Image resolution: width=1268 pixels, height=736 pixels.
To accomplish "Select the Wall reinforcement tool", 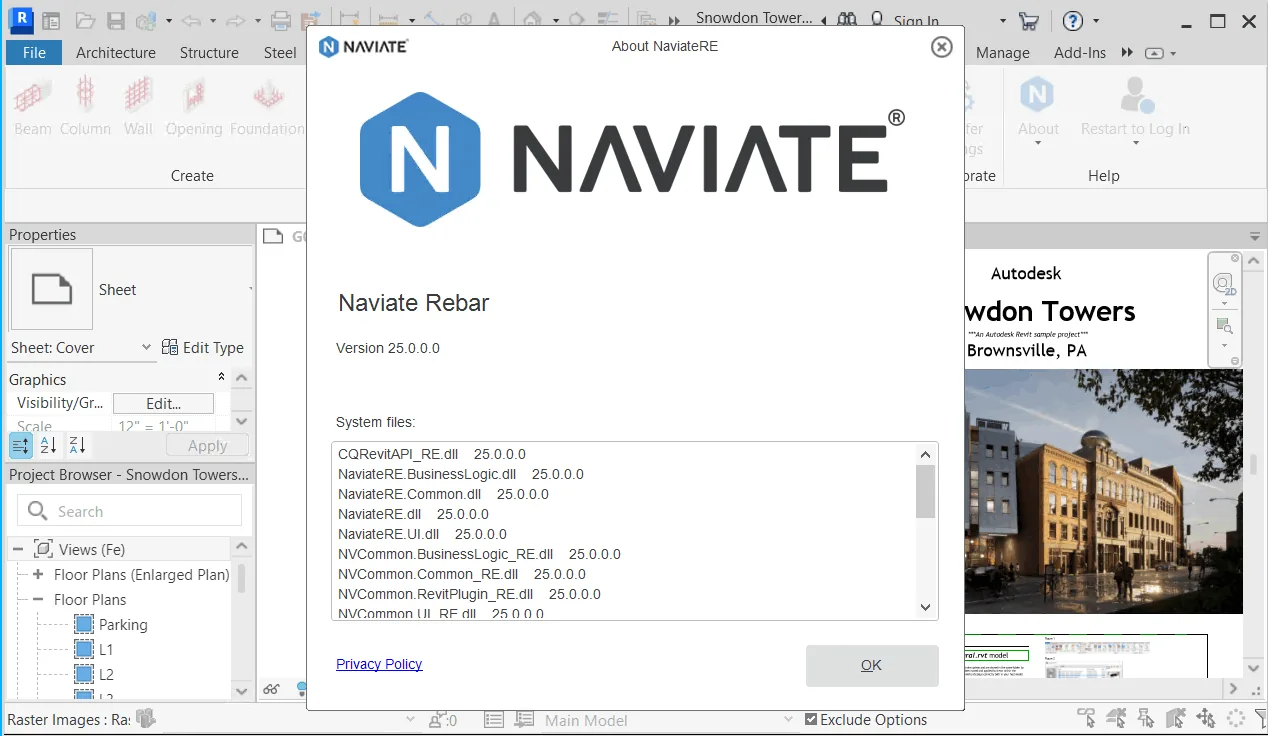I will (x=138, y=107).
